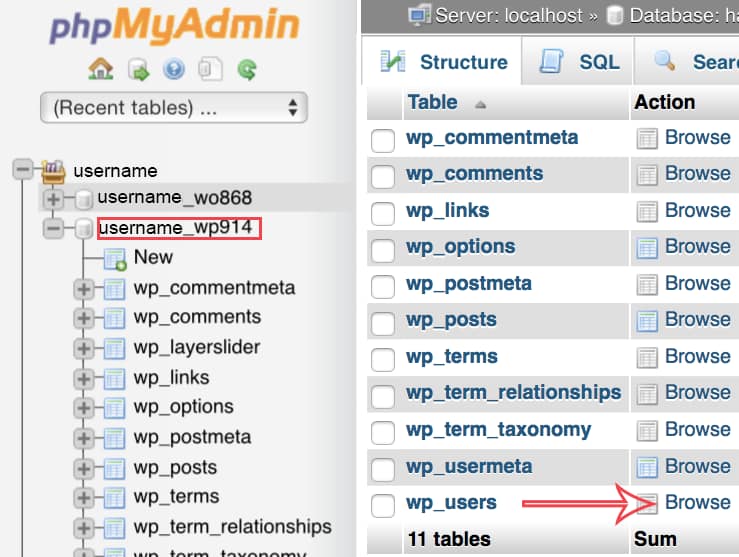Click the reload navigation panel icon

(247, 69)
